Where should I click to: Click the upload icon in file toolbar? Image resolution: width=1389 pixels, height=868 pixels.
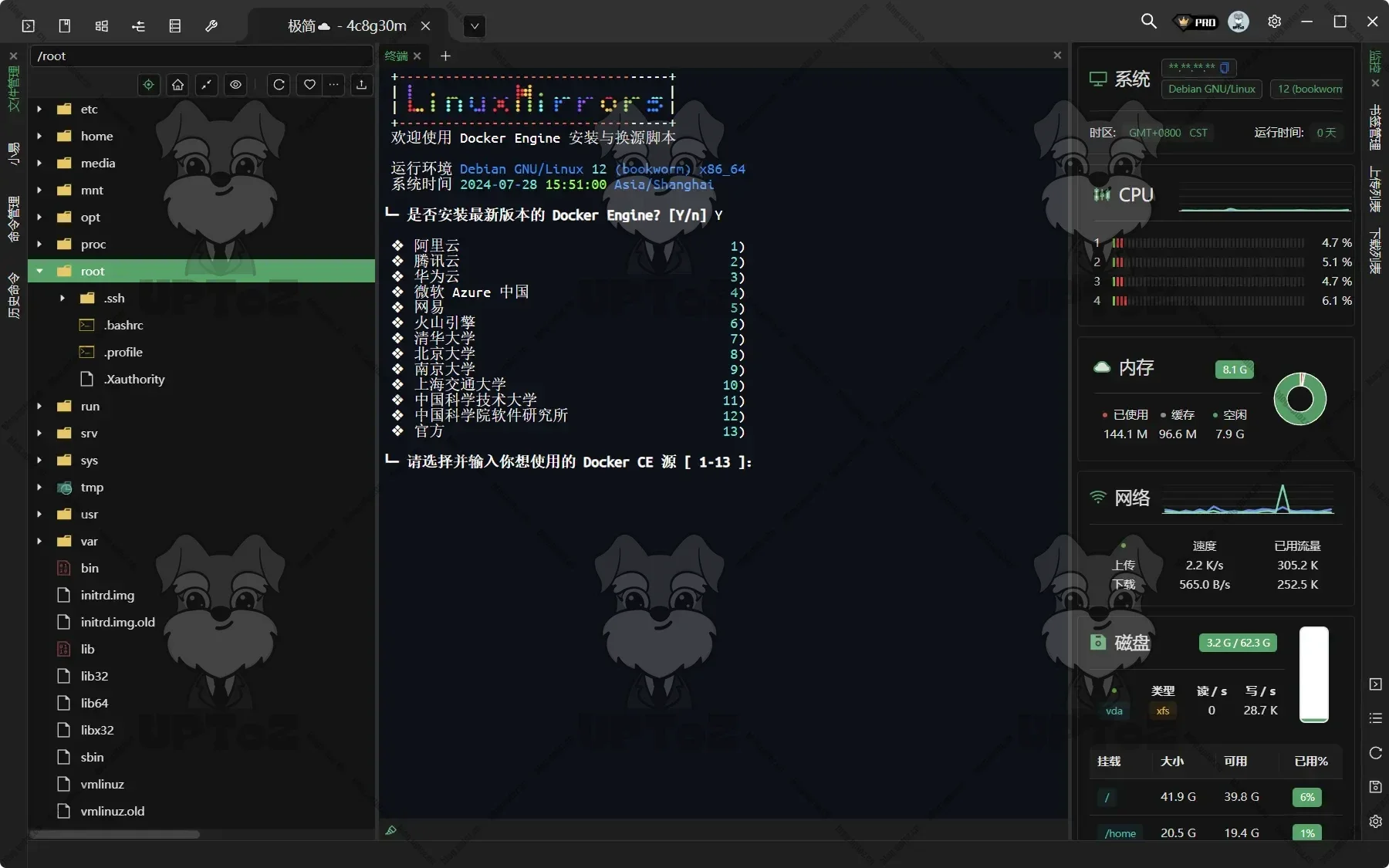(x=361, y=85)
